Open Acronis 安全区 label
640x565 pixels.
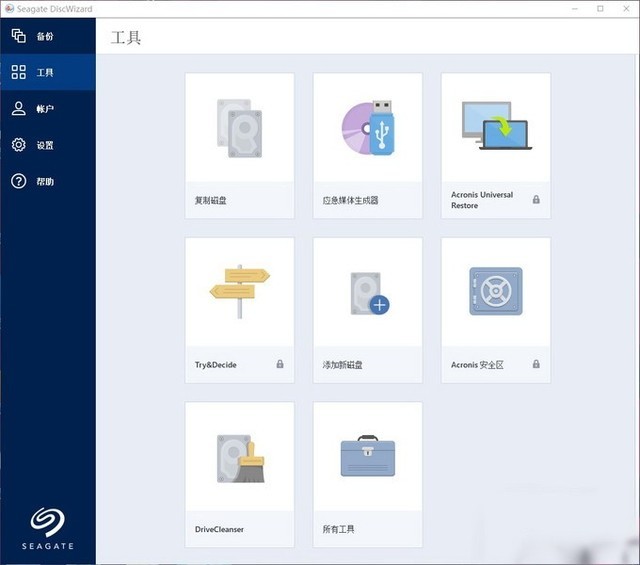(x=477, y=365)
